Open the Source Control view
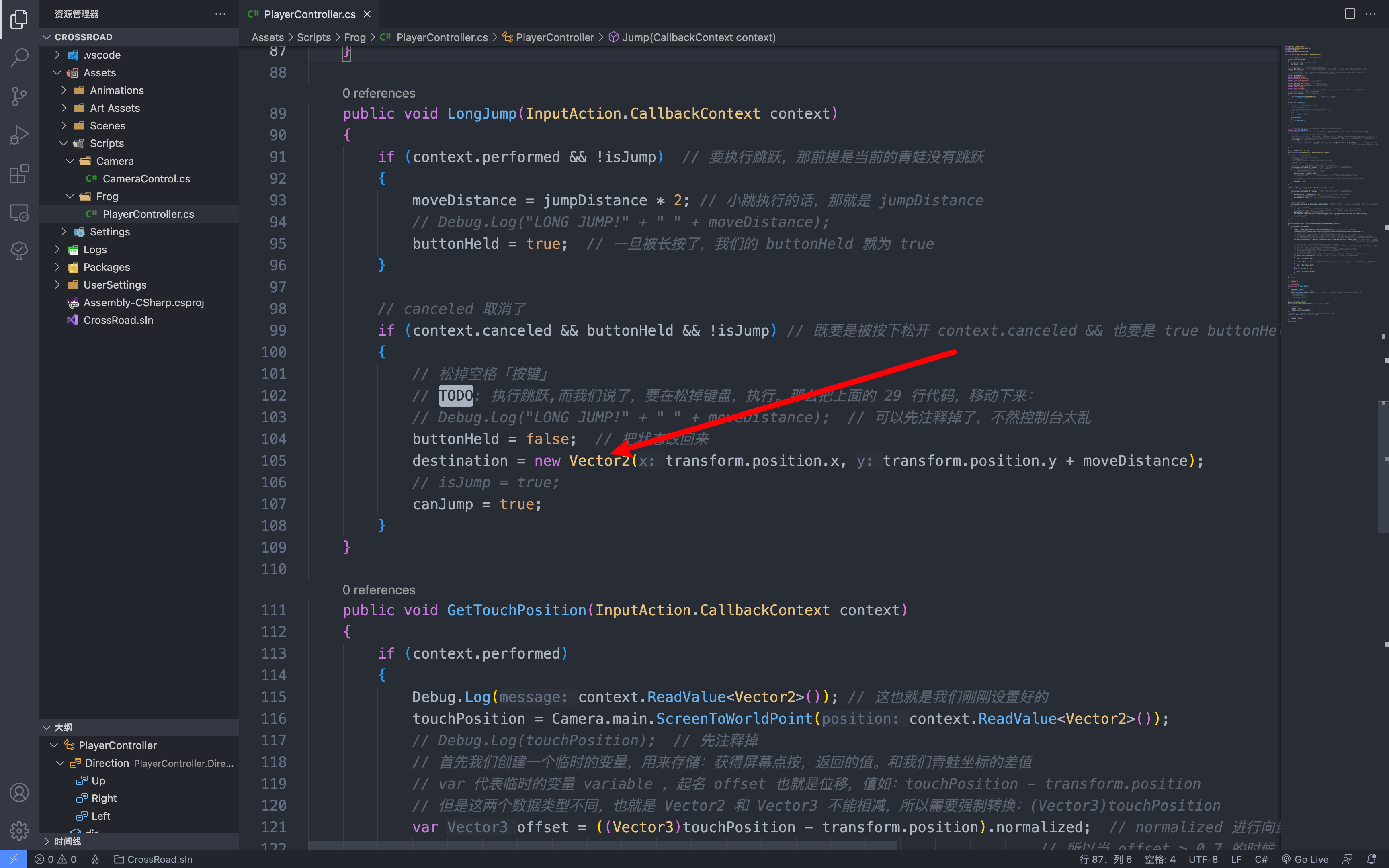Viewport: 1389px width, 868px height. (19, 96)
